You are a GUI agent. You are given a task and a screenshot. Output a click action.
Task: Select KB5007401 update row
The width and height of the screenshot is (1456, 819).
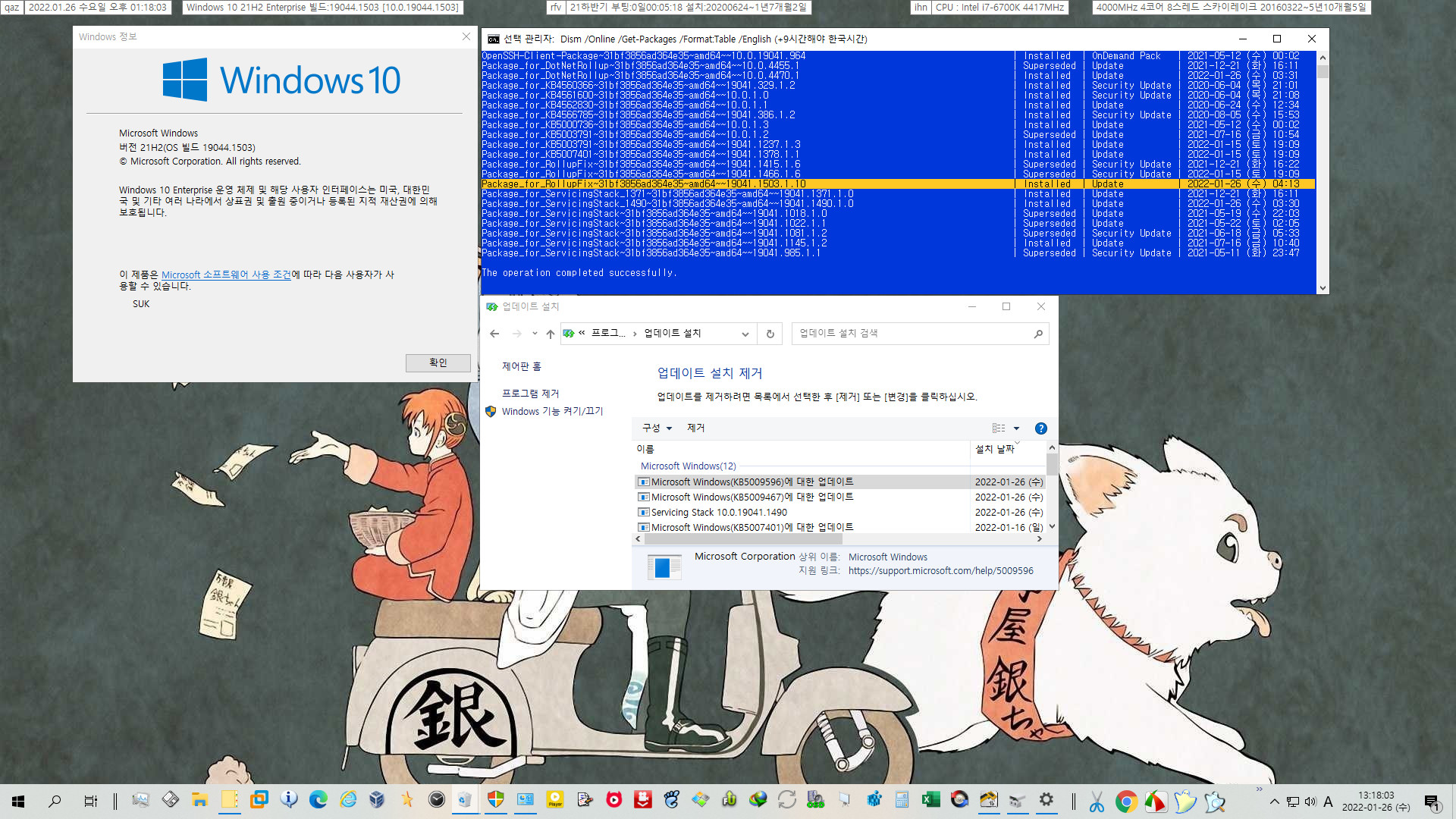click(840, 527)
